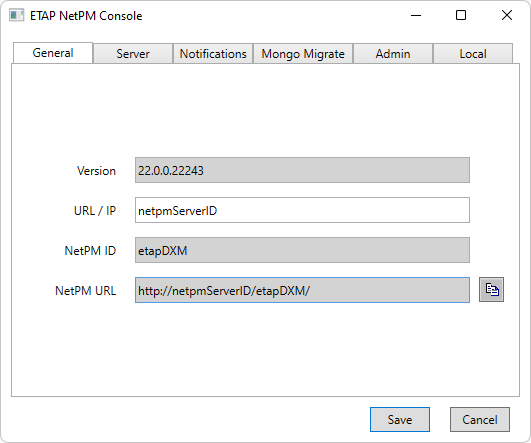The height and width of the screenshot is (443, 531).
Task: Click the ETAP NetPM Console app icon
Action: (16, 16)
